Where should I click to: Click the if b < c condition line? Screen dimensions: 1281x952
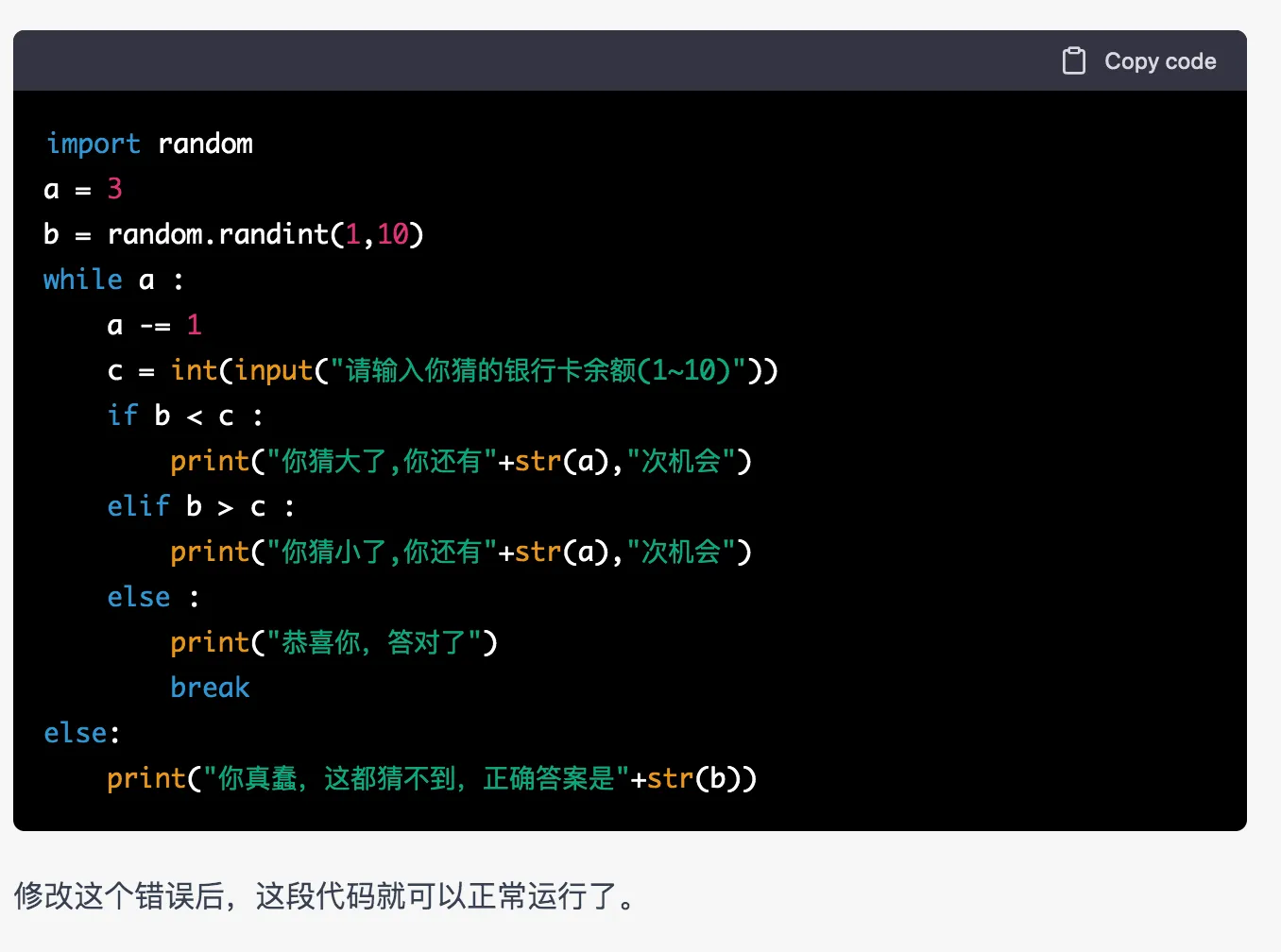(x=184, y=416)
